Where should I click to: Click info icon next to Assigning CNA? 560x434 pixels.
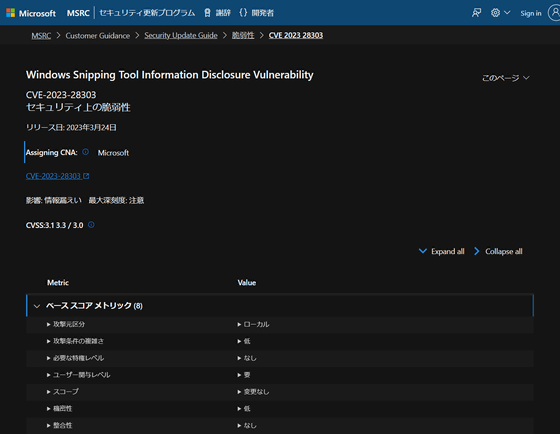(x=85, y=152)
